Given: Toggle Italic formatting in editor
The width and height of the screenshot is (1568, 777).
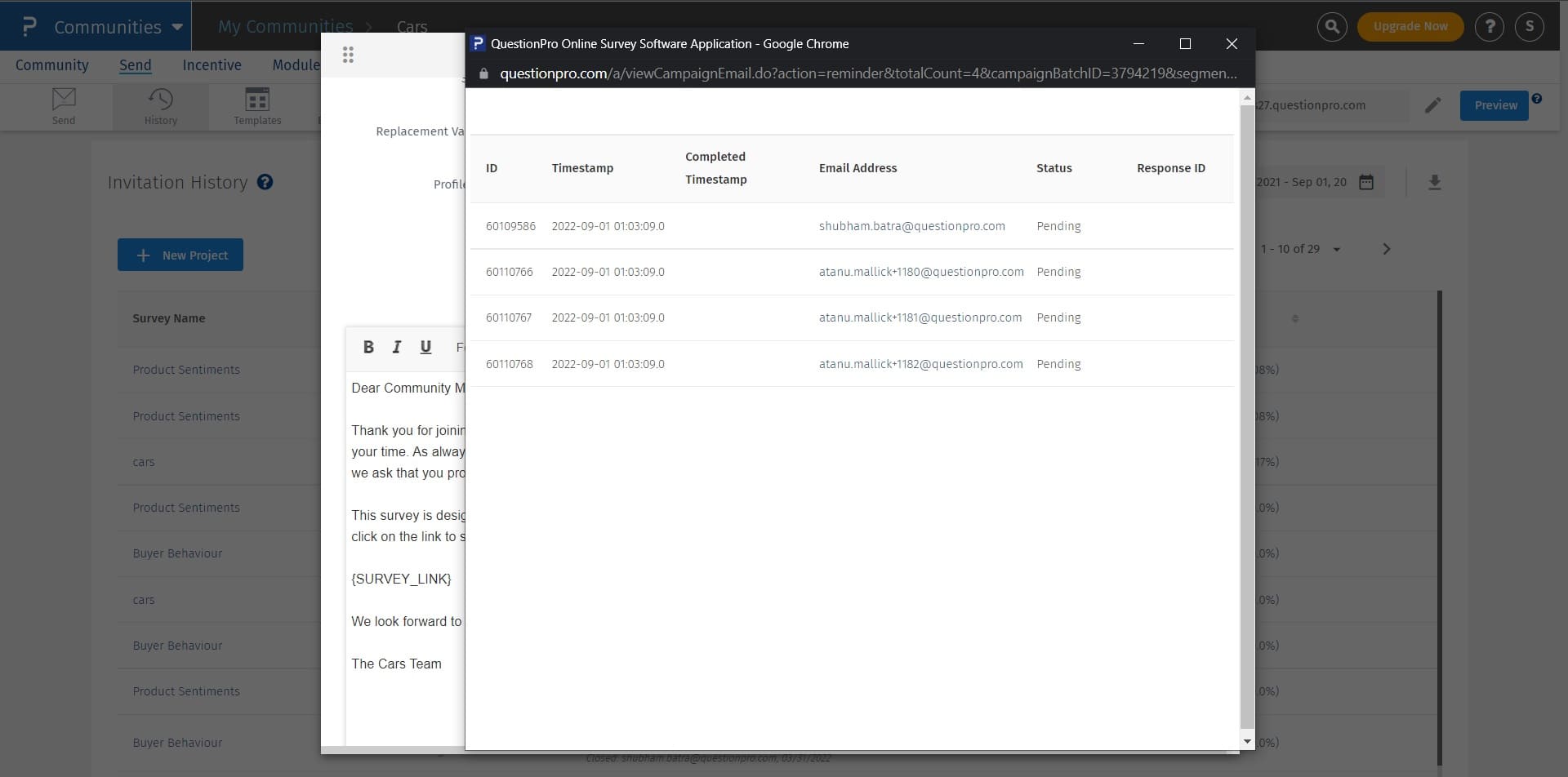Looking at the screenshot, I should (x=397, y=347).
